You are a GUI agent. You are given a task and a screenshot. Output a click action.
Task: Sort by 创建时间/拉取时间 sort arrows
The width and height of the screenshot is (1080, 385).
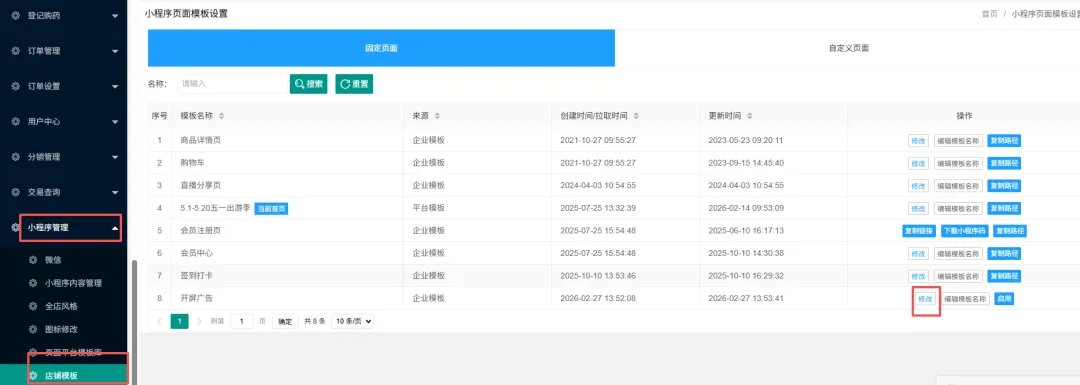(636, 116)
